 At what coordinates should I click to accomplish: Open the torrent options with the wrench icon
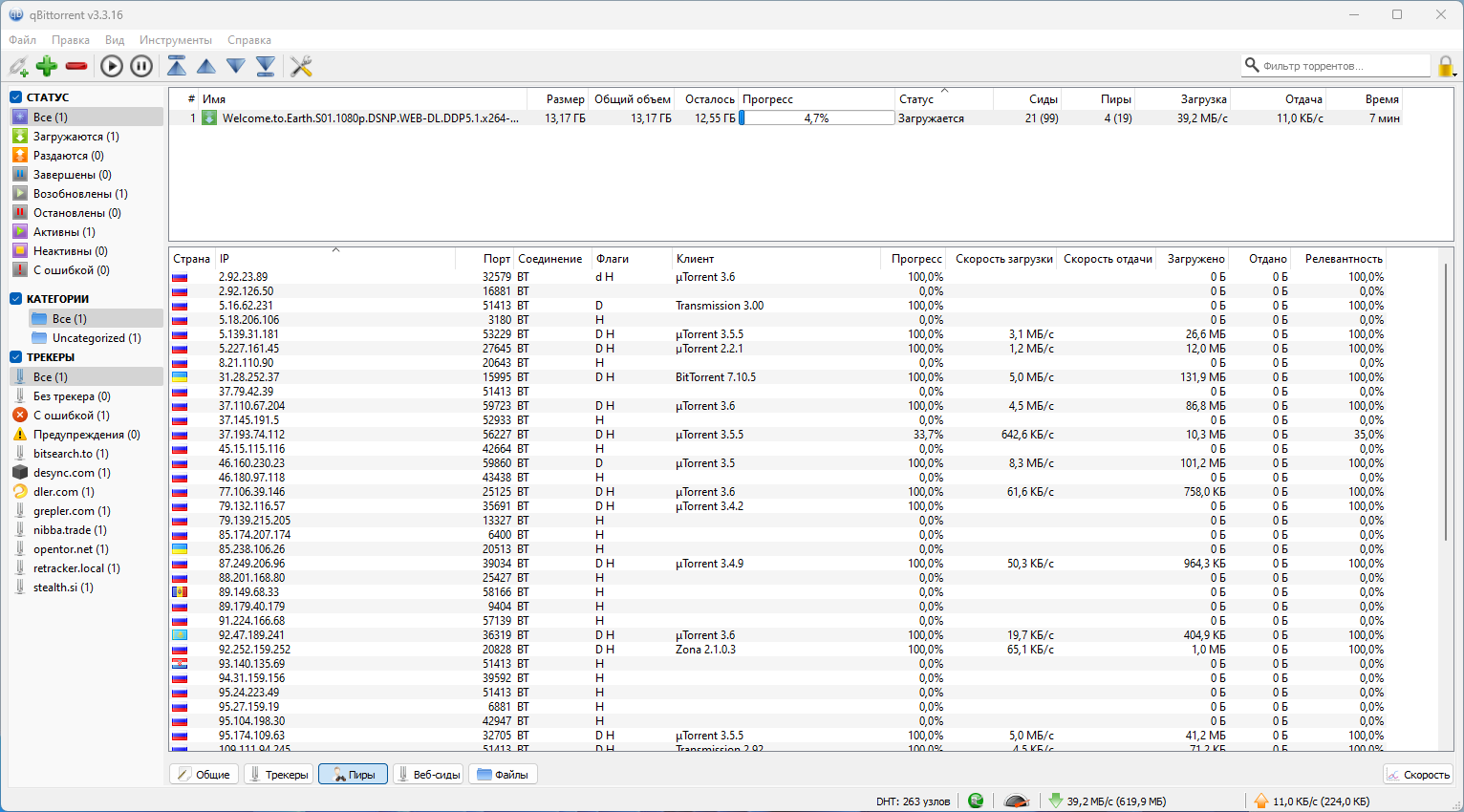point(302,66)
